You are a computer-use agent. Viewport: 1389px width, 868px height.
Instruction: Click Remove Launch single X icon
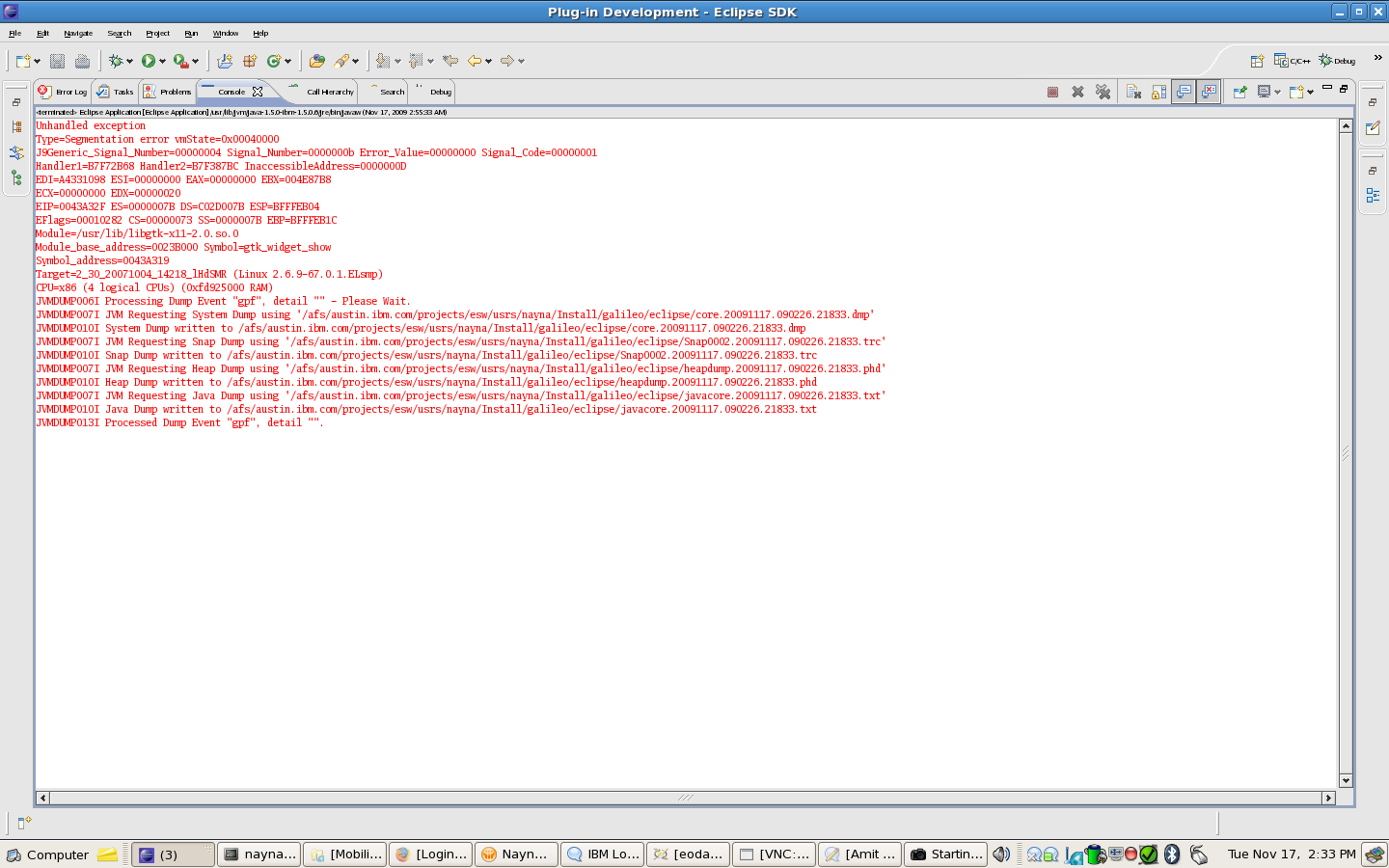pyautogui.click(x=1077, y=92)
